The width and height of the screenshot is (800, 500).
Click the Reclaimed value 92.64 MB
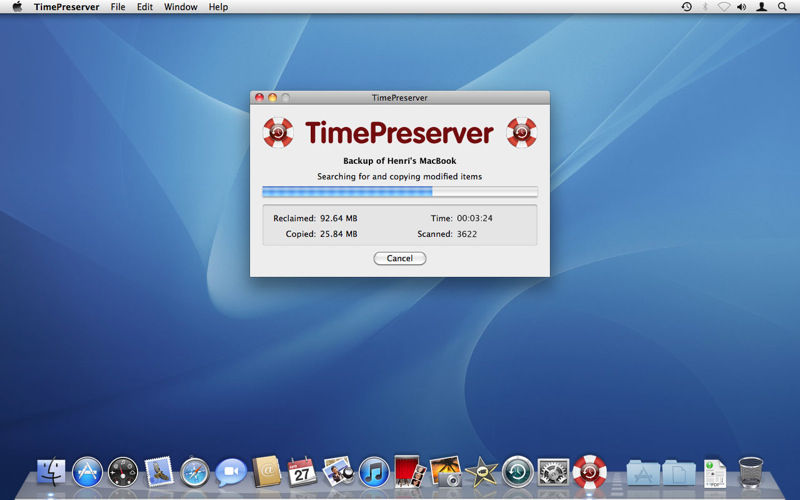click(x=339, y=218)
